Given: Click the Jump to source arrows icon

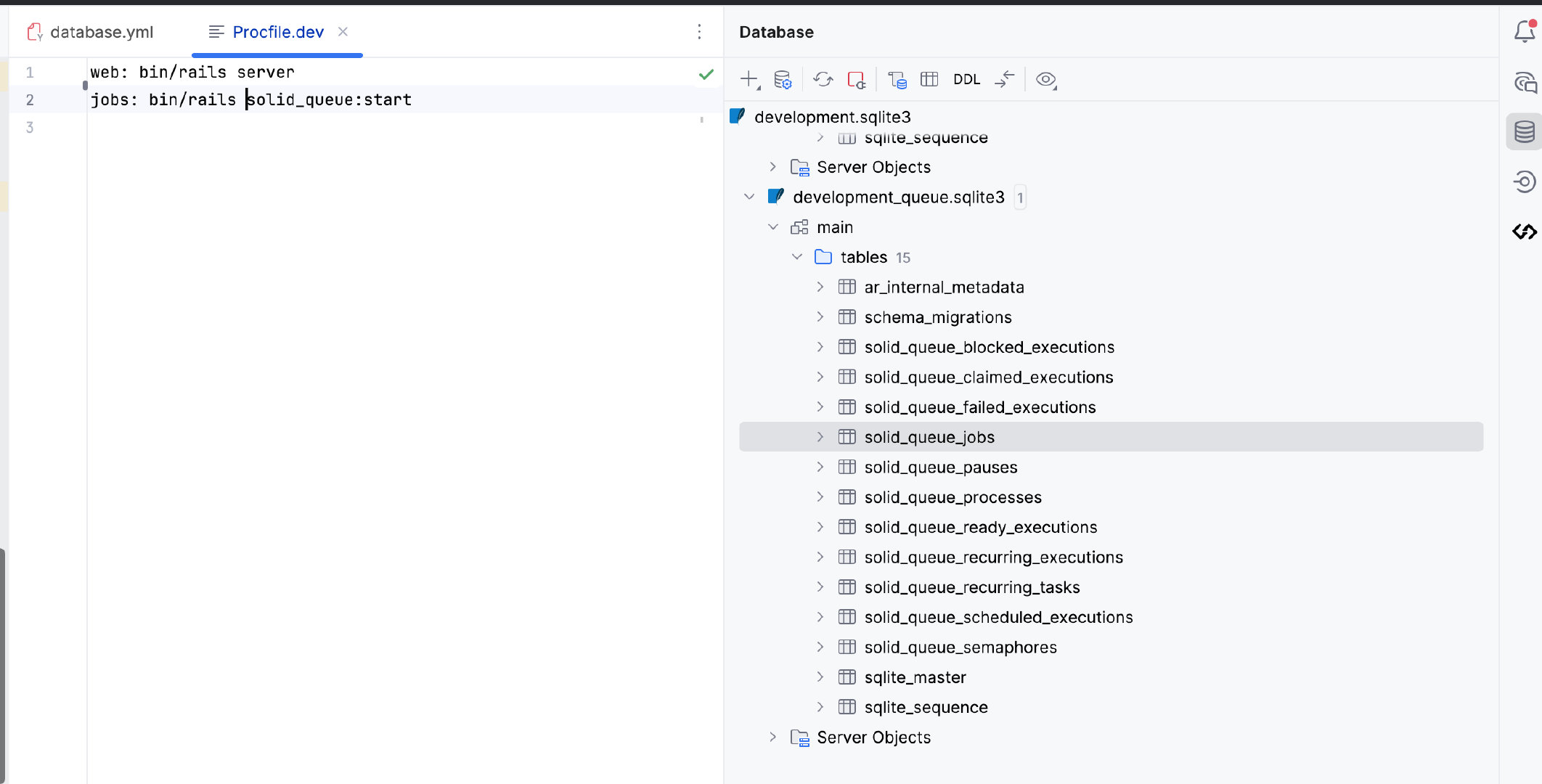Looking at the screenshot, I should 1005,79.
